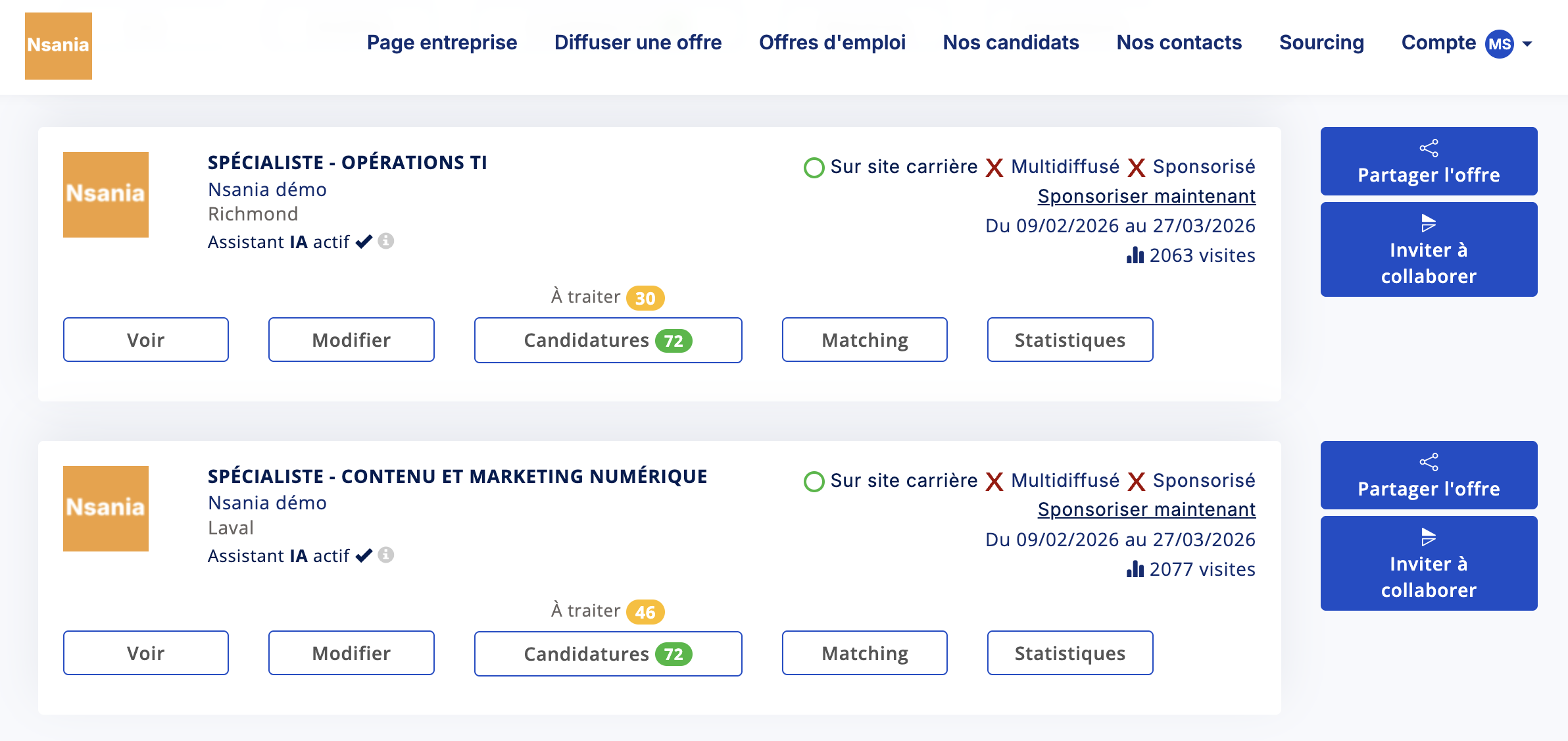Click the bar chart icon next to 2077 visites
This screenshot has width=1568, height=741.
(x=1135, y=569)
